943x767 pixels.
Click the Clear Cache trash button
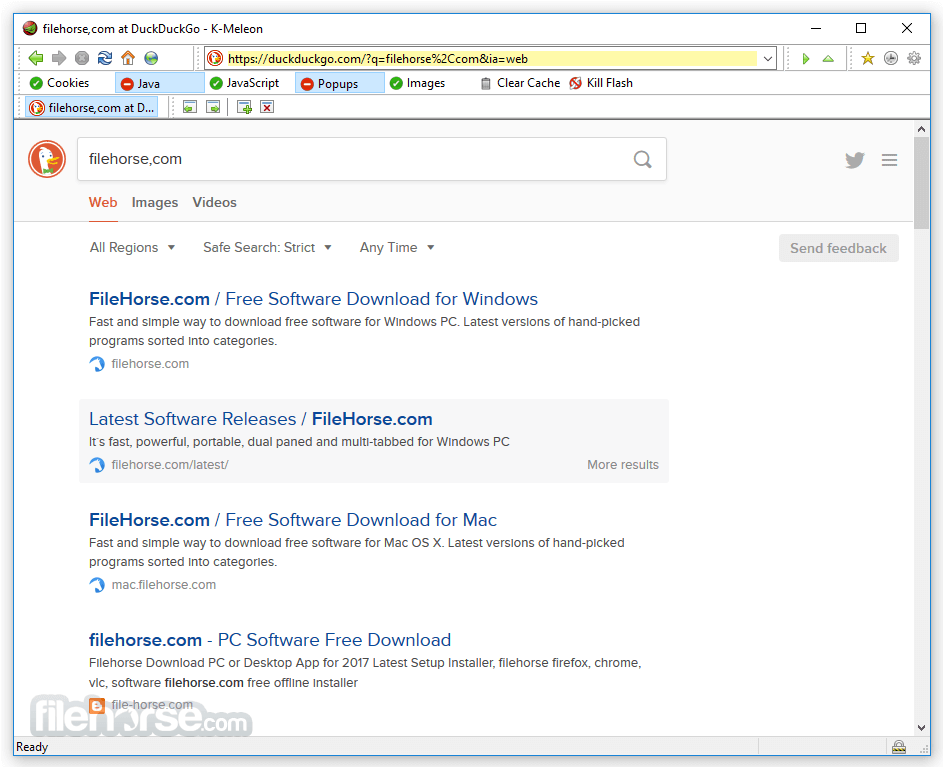pyautogui.click(x=521, y=83)
